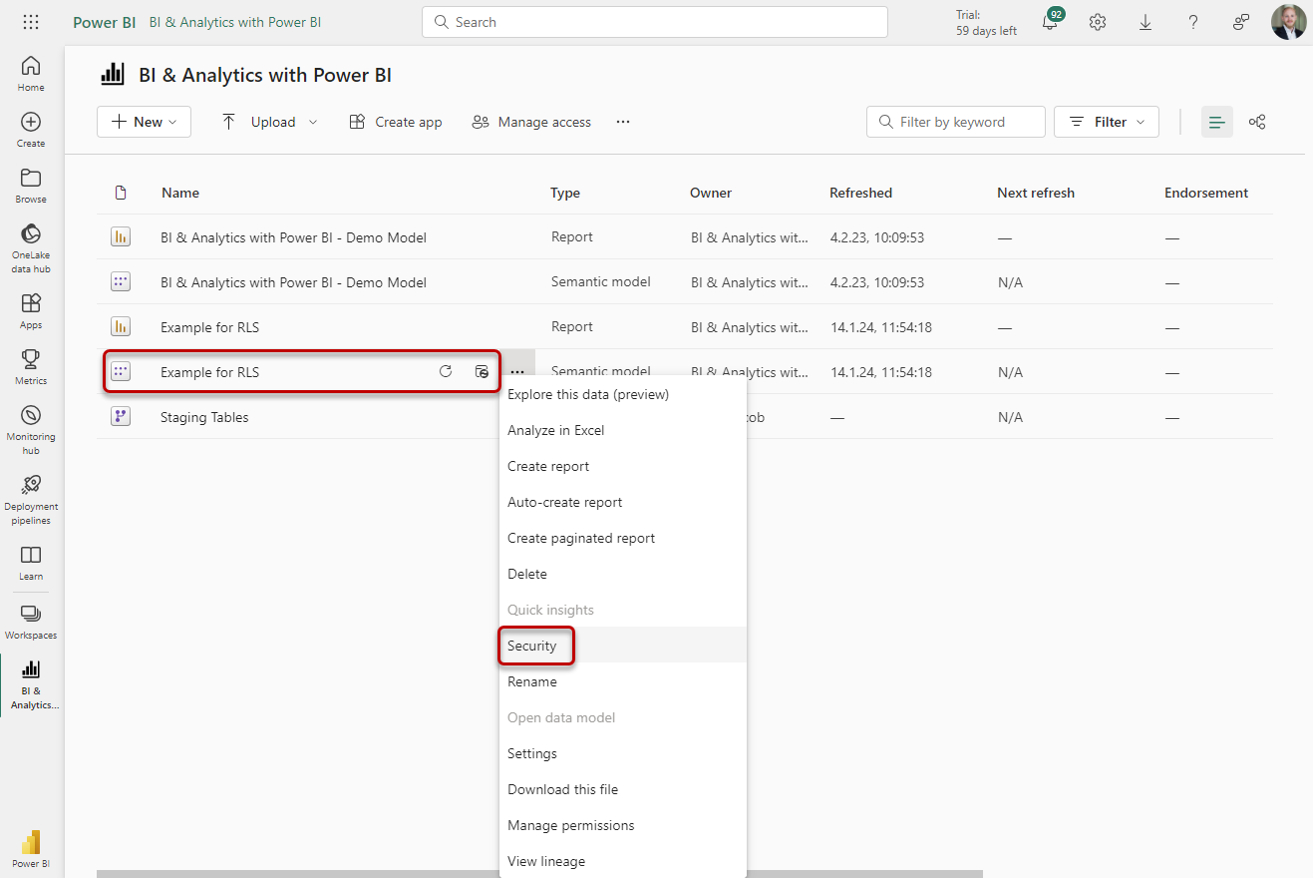The height and width of the screenshot is (882, 1315).
Task: Click the Create app button
Action: tap(396, 122)
